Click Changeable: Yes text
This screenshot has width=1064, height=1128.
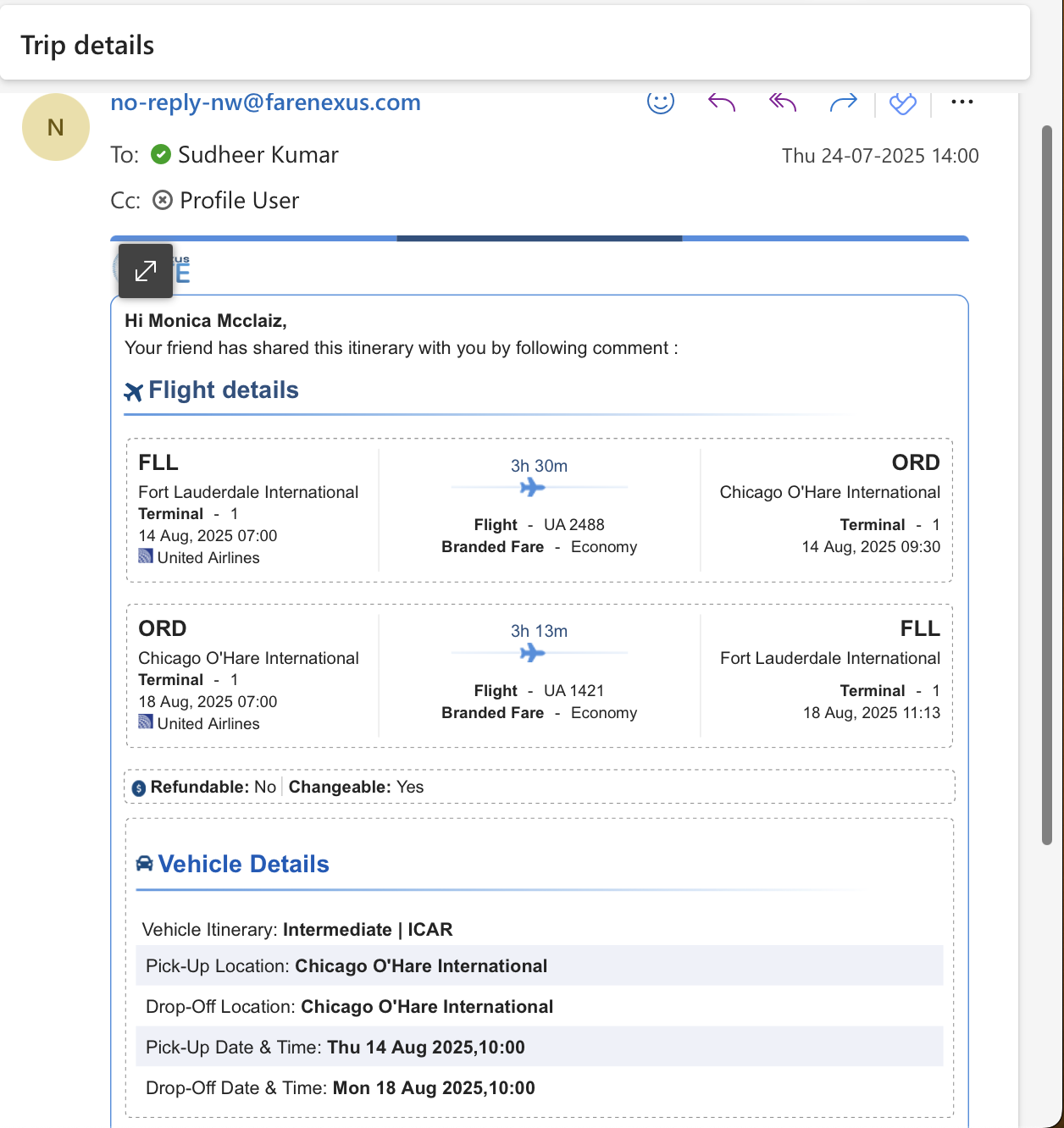tap(356, 787)
